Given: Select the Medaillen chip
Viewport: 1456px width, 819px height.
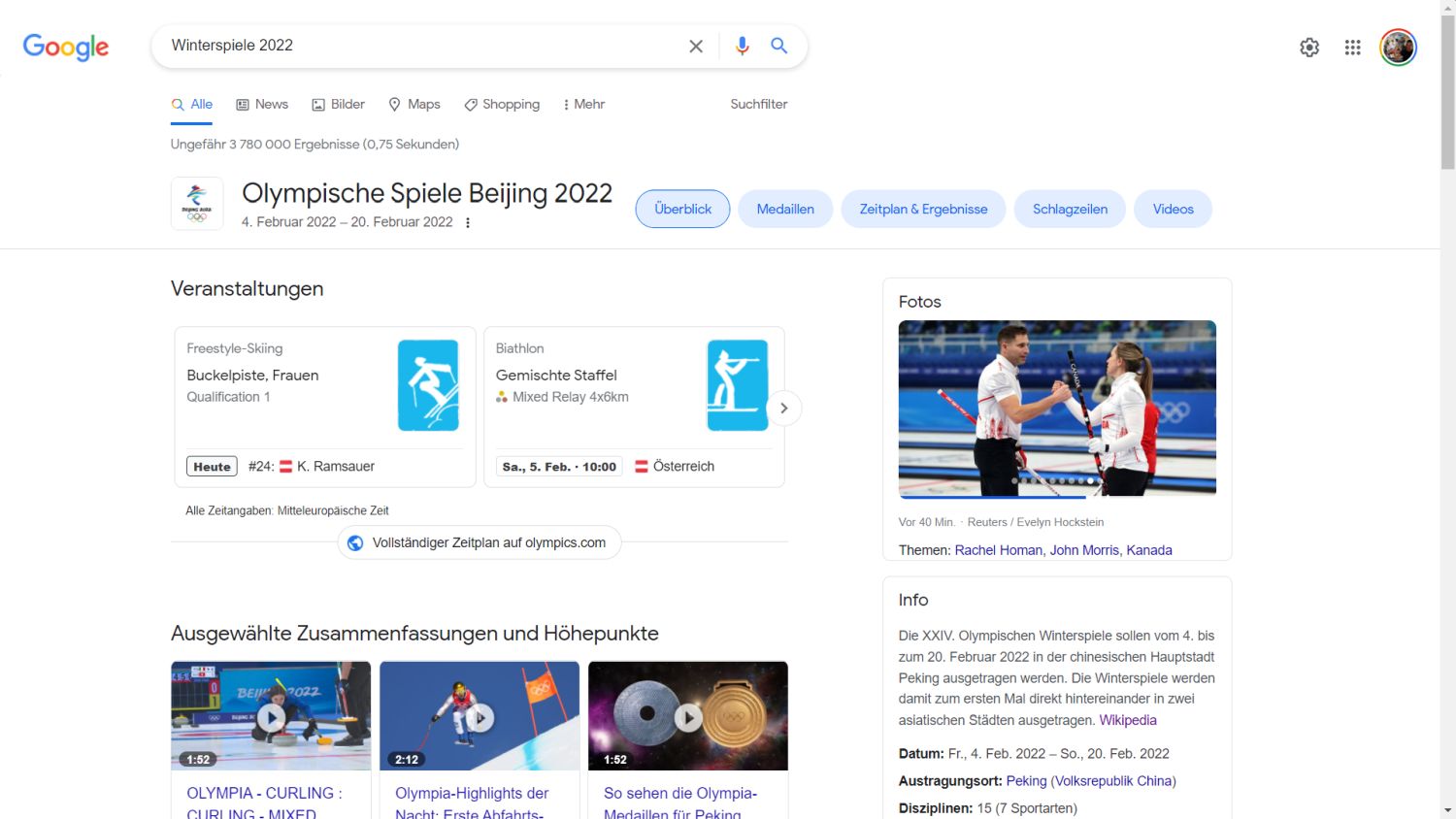Looking at the screenshot, I should coord(785,209).
